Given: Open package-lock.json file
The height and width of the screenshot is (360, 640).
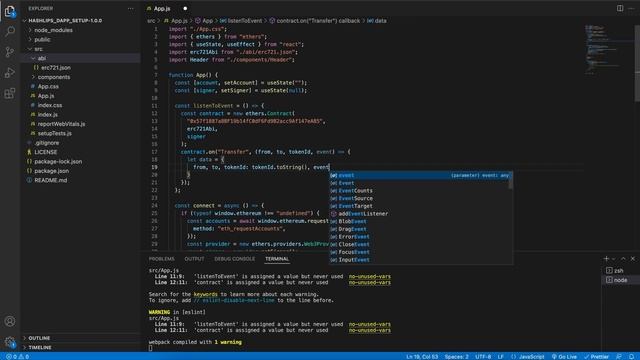Looking at the screenshot, I should click(58, 162).
